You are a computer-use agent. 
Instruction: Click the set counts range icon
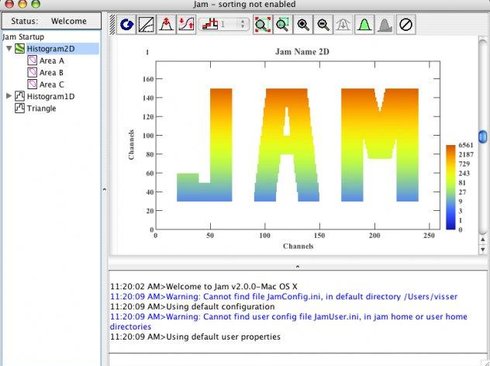point(186,24)
